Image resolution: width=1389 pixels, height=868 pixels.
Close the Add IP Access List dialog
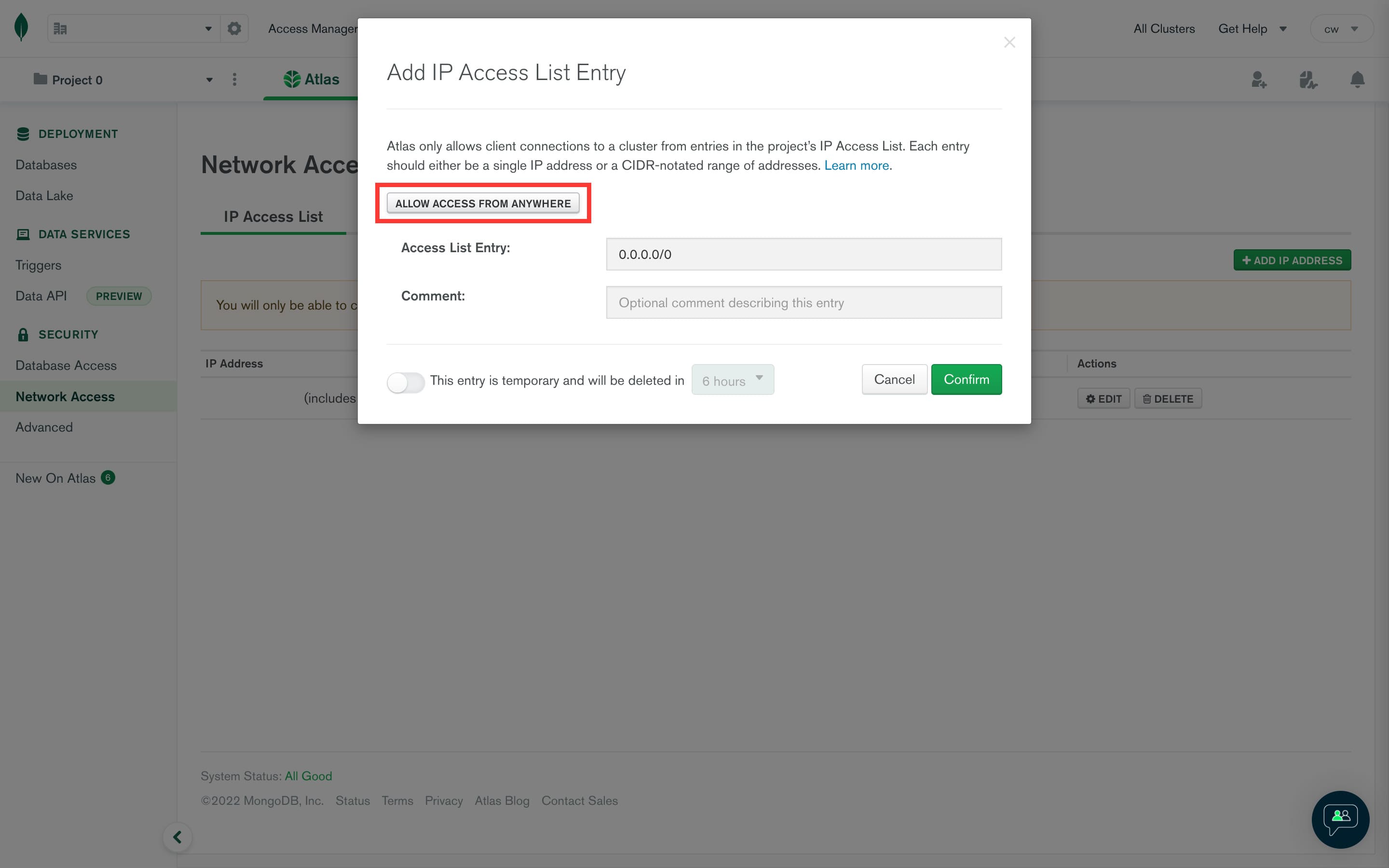(1009, 42)
